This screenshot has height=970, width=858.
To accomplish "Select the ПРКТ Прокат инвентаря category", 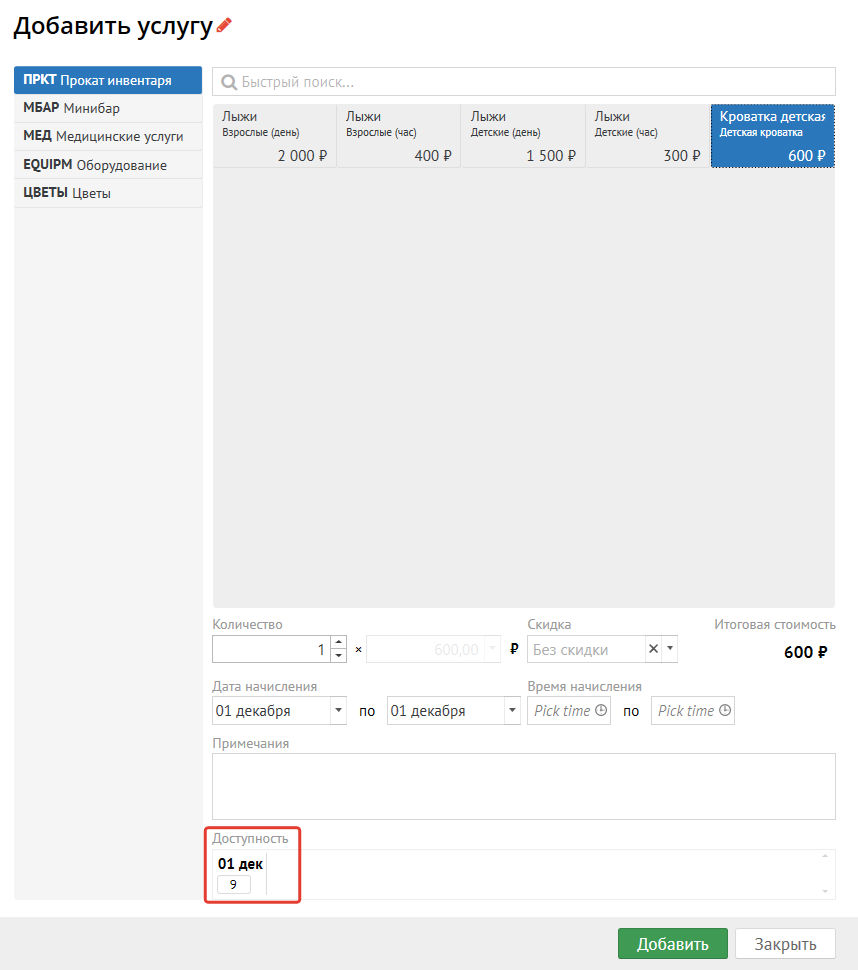I will [108, 80].
